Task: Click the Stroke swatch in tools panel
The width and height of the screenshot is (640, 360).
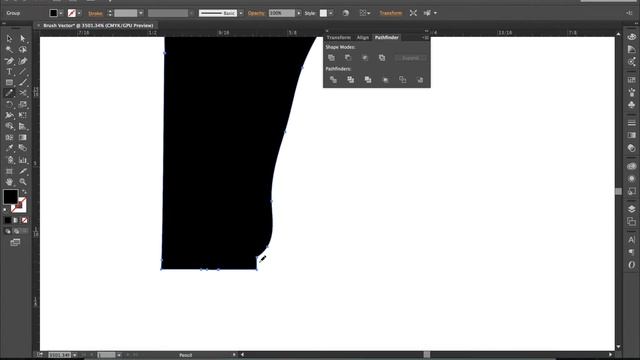Action: coord(19,205)
